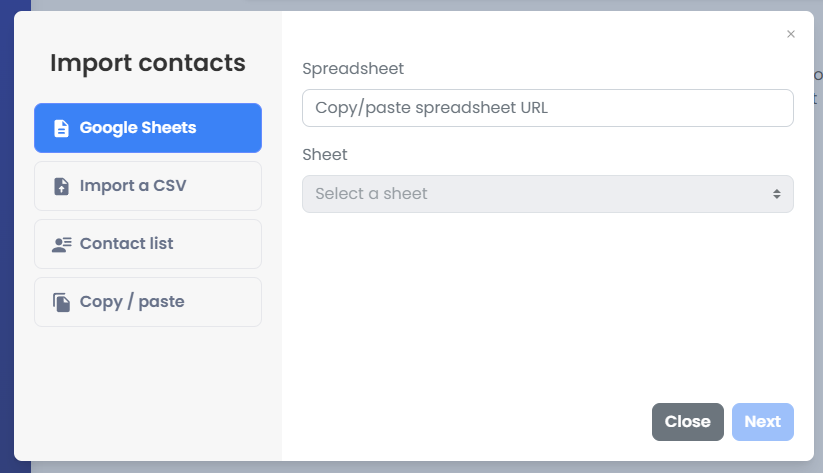Click the Import contacts heading
Screen dimensions: 823x473
[148, 63]
